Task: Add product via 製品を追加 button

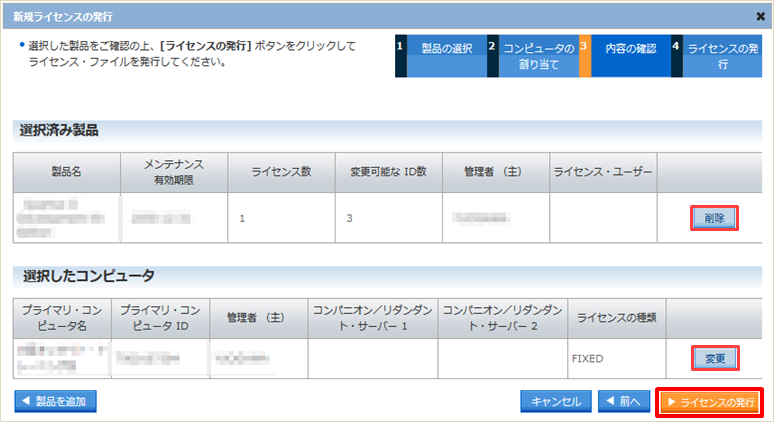Action: [x=55, y=401]
